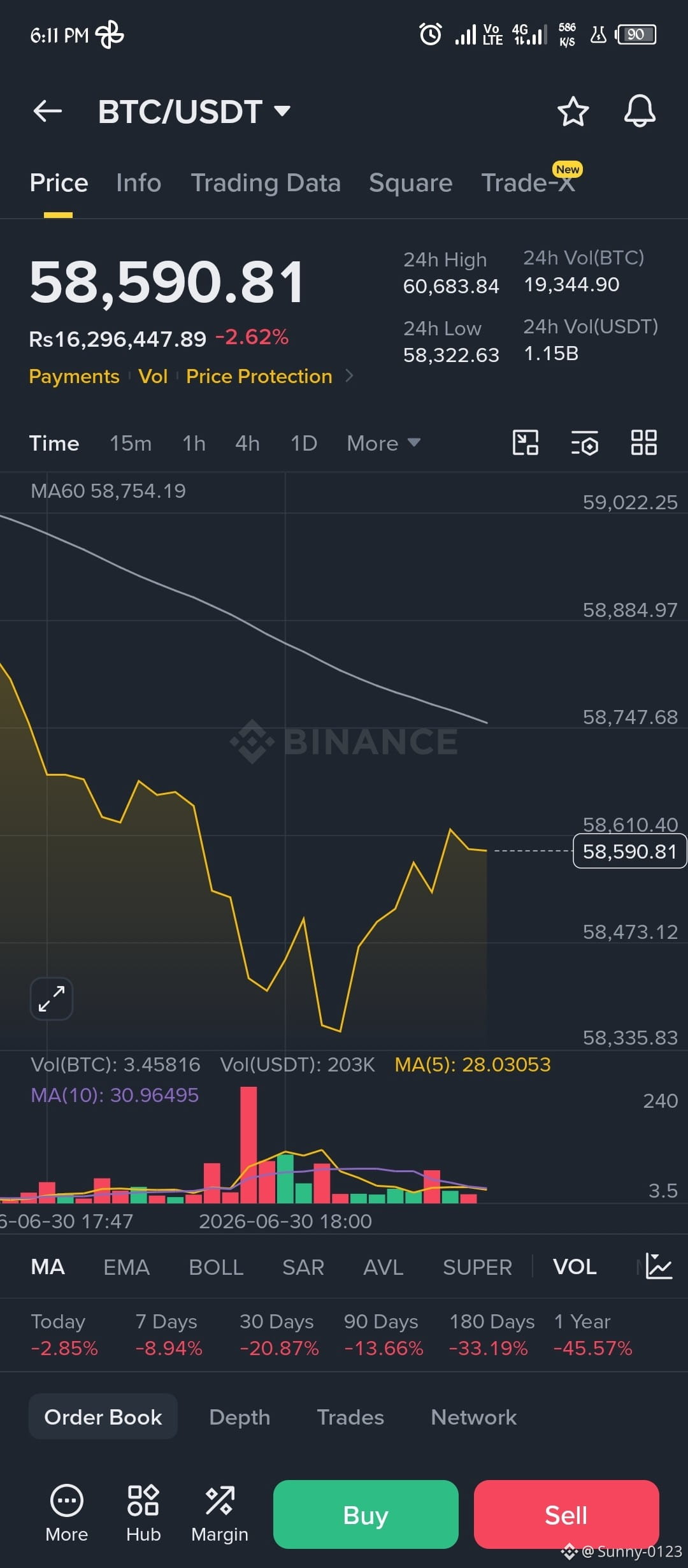The width and height of the screenshot is (688, 1568).
Task: Tap the 7 Days -8.94% change
Action: point(169,1335)
